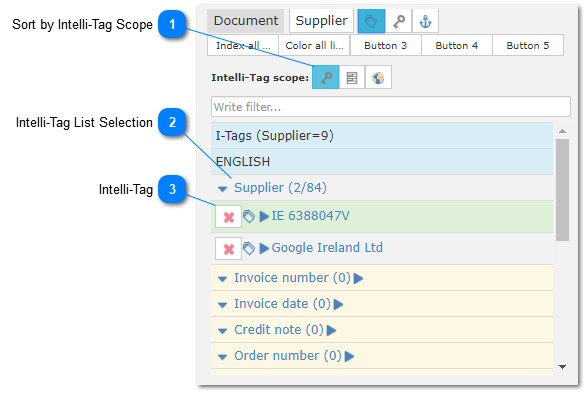Select the Google Ireland Ltd tag text

pyautogui.click(x=327, y=248)
